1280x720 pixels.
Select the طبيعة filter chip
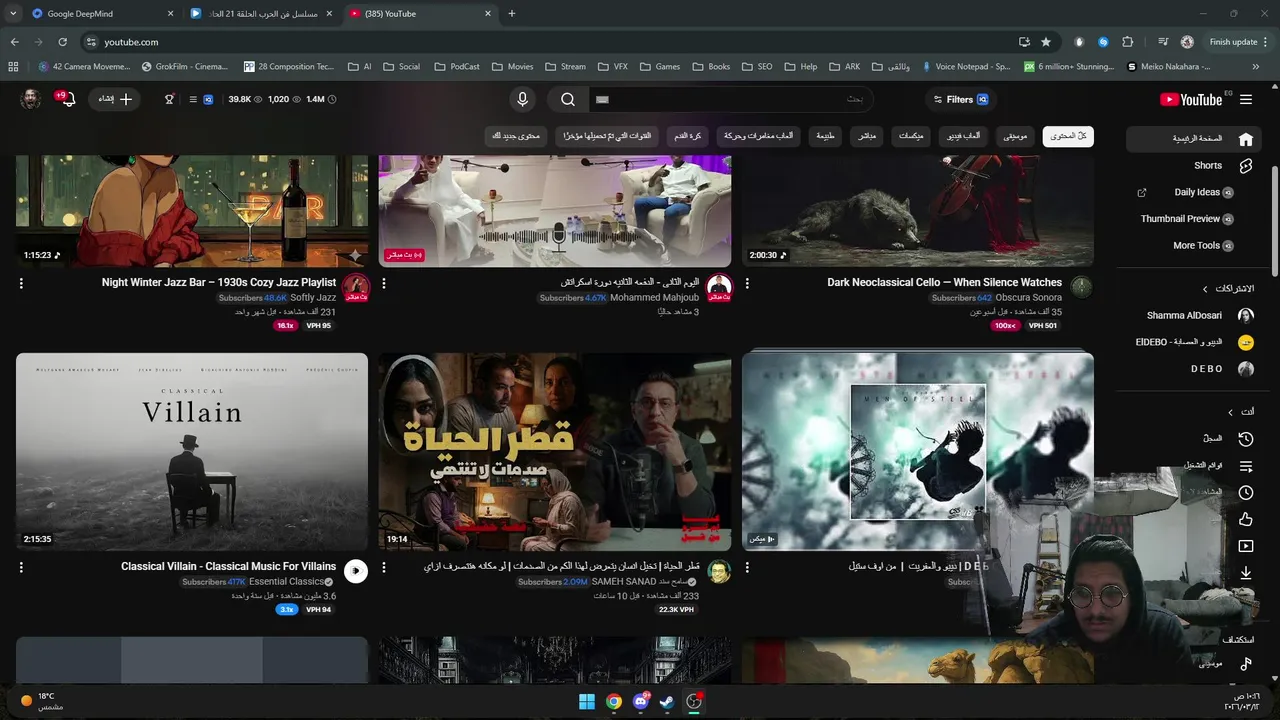point(825,136)
